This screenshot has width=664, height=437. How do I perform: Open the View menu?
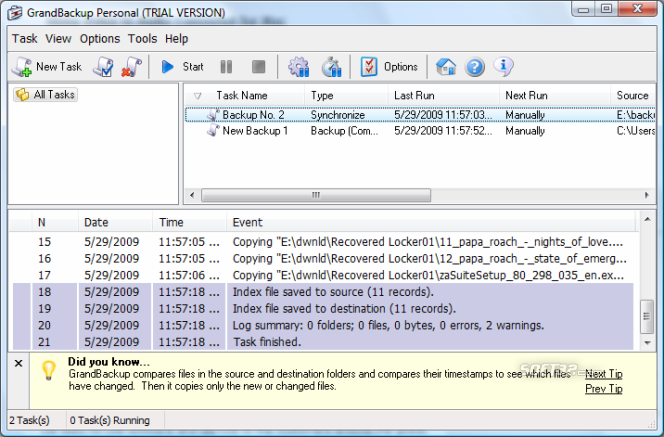click(58, 39)
